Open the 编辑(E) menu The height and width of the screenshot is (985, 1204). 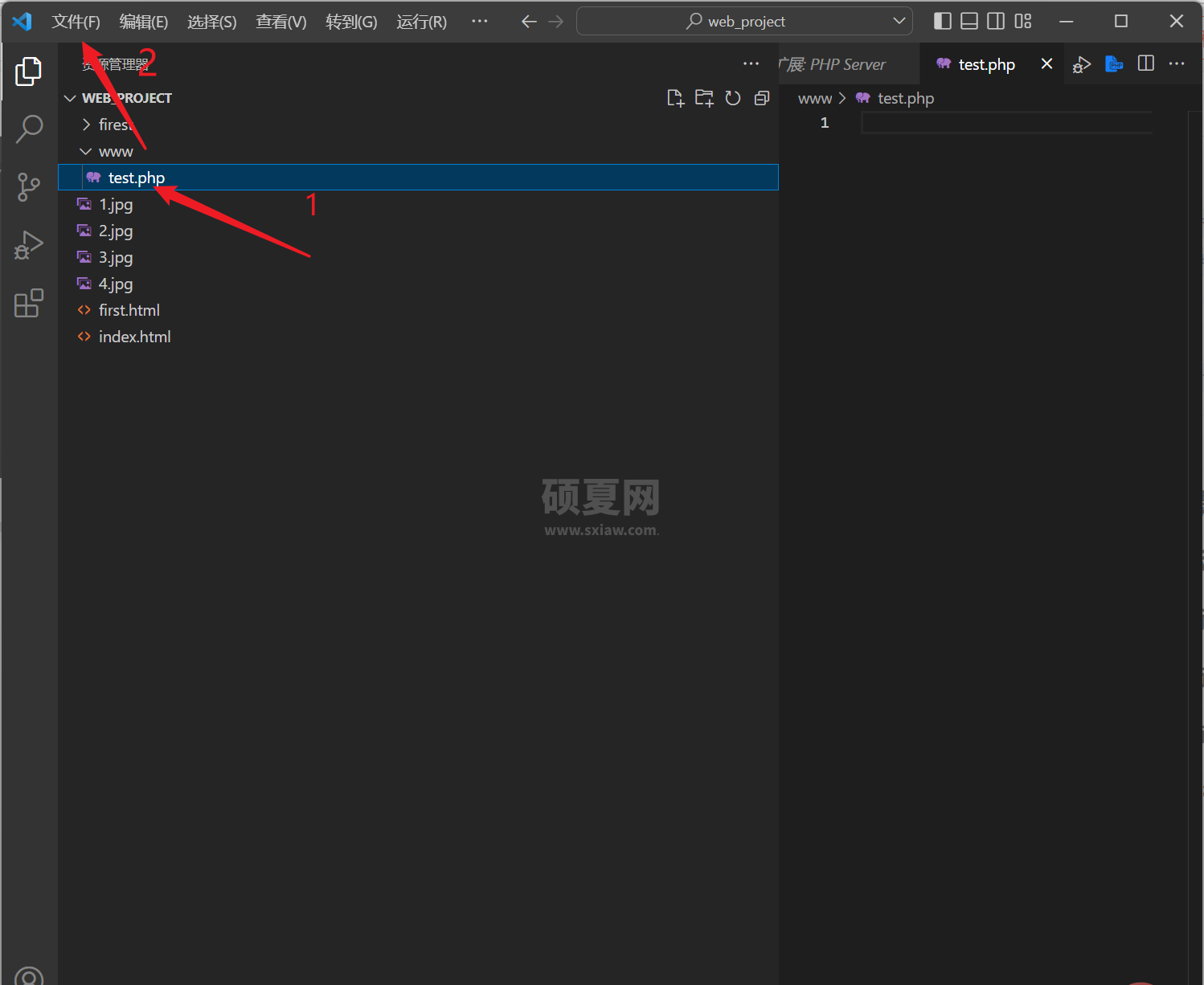click(144, 22)
